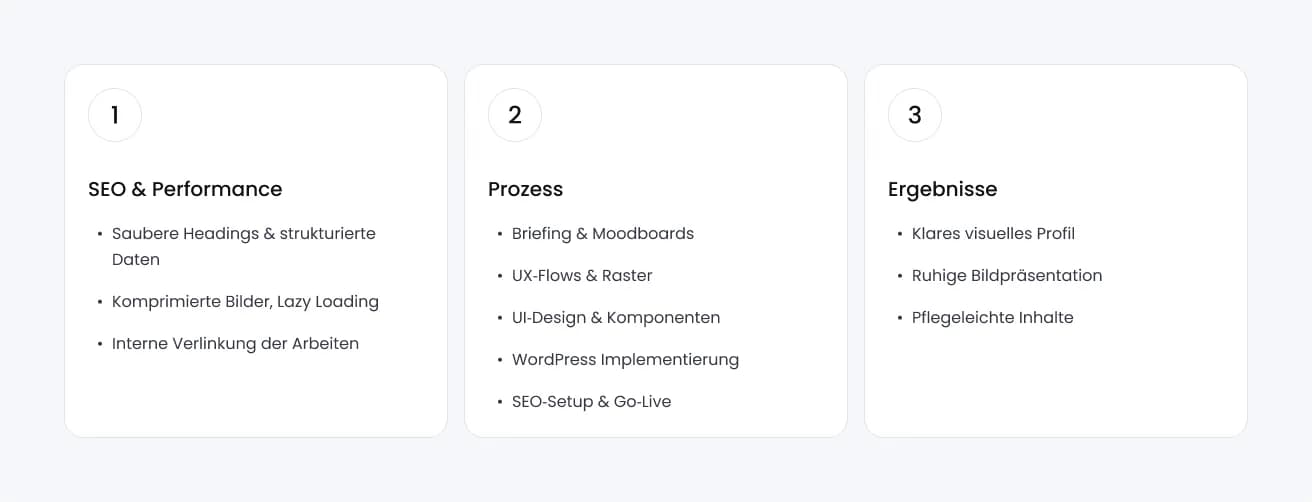This screenshot has height=502, width=1312.
Task: Click the bullet before Interne Verlinkung
Action: tap(100, 344)
